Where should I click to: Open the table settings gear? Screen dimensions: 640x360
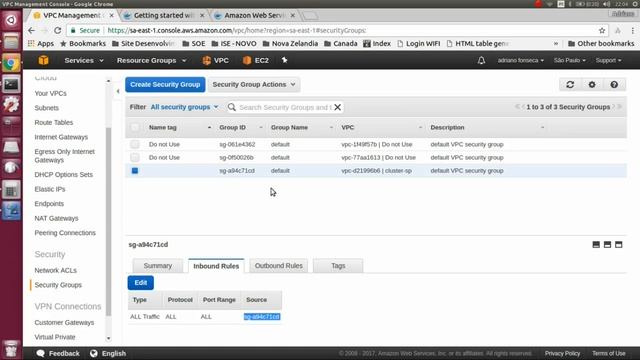pyautogui.click(x=592, y=84)
